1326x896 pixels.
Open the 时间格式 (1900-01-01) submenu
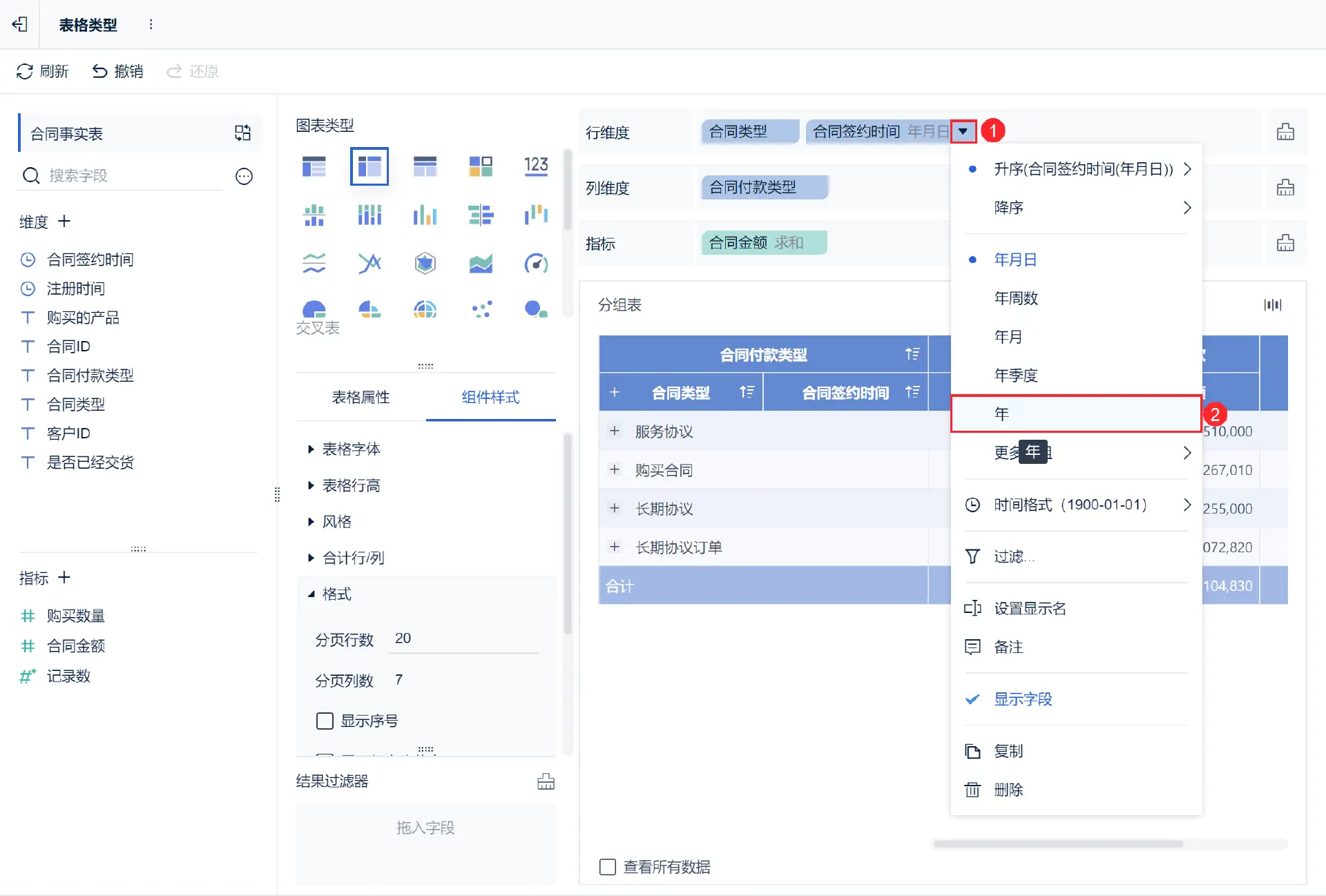pyautogui.click(x=1077, y=505)
